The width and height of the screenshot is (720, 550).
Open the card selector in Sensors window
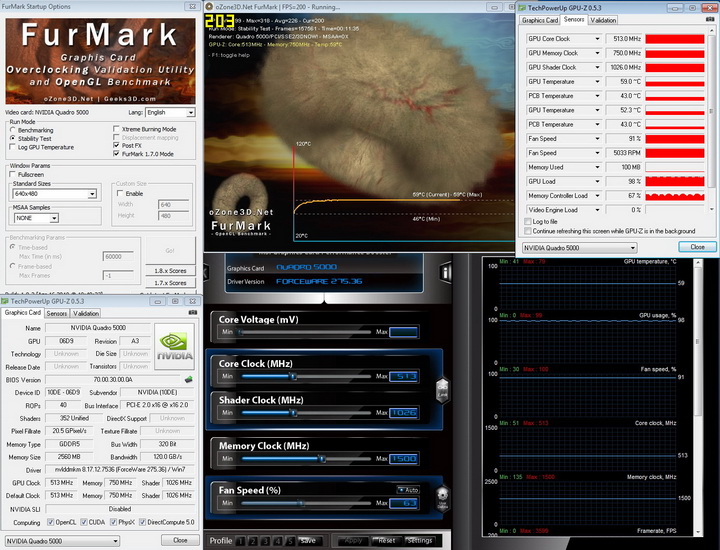point(579,248)
